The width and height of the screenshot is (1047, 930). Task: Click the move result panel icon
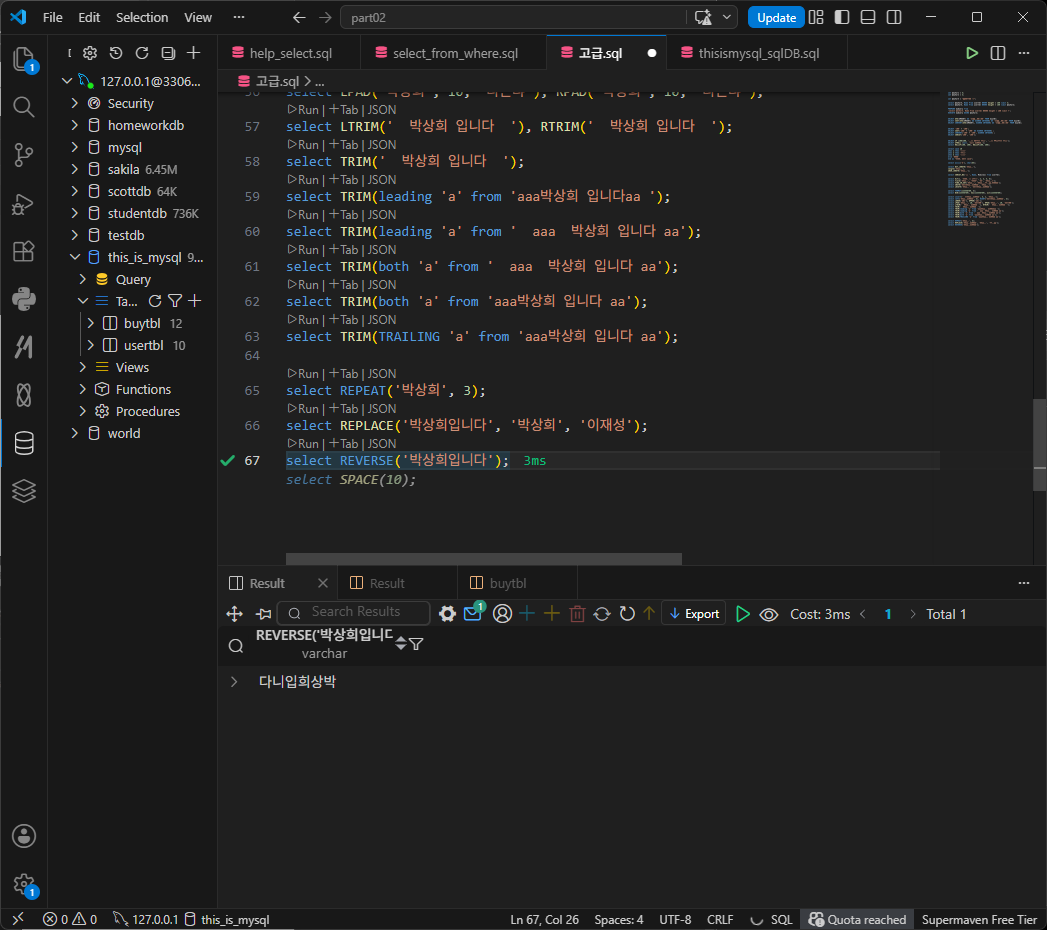[x=234, y=614]
